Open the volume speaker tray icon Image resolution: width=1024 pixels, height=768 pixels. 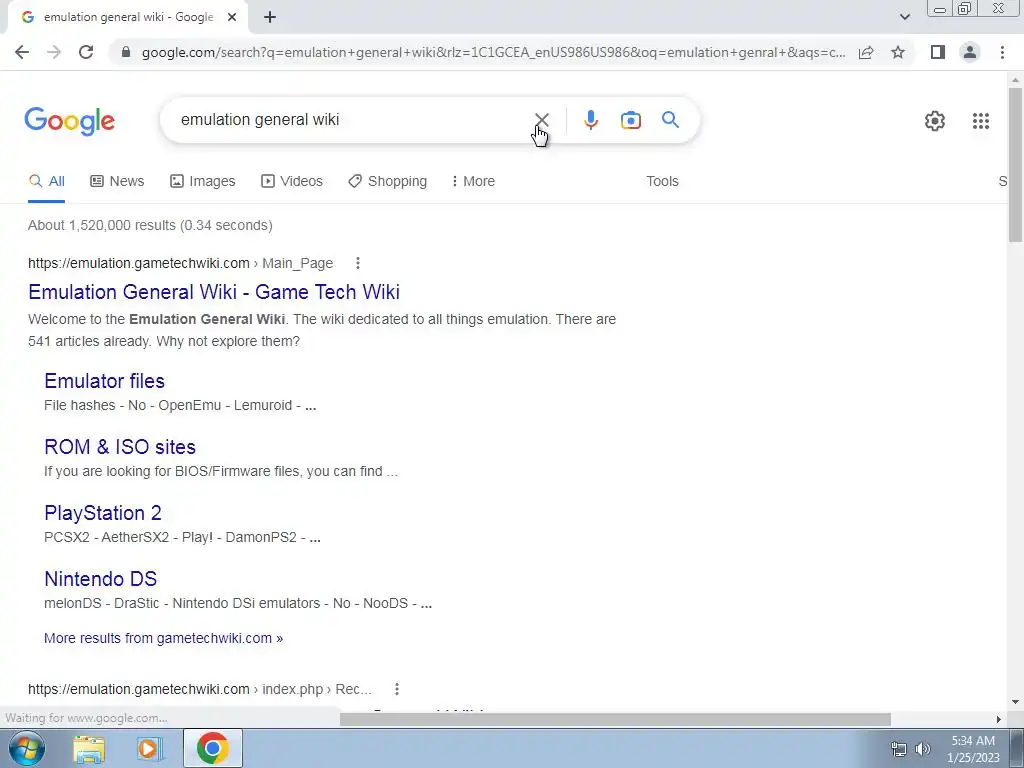[923, 749]
